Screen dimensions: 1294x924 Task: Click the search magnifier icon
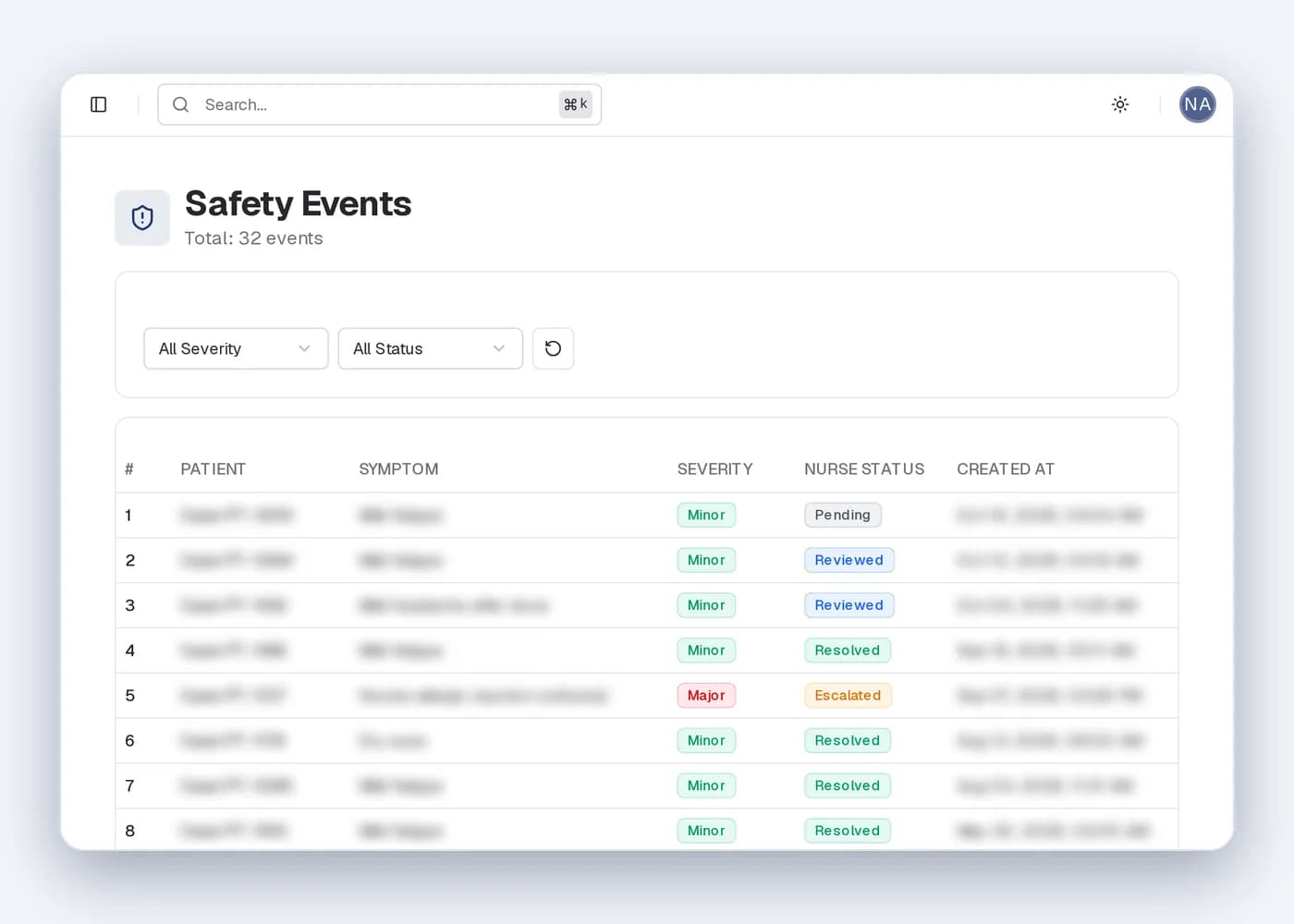(x=181, y=104)
